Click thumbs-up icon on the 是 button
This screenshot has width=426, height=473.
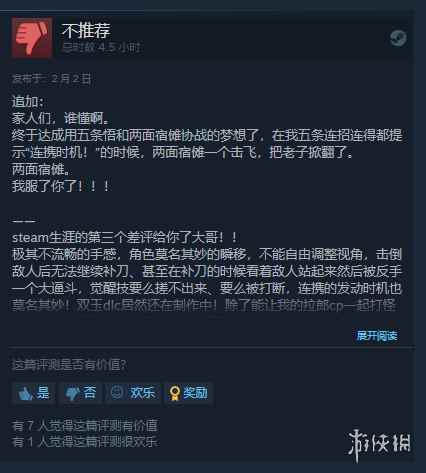25,394
